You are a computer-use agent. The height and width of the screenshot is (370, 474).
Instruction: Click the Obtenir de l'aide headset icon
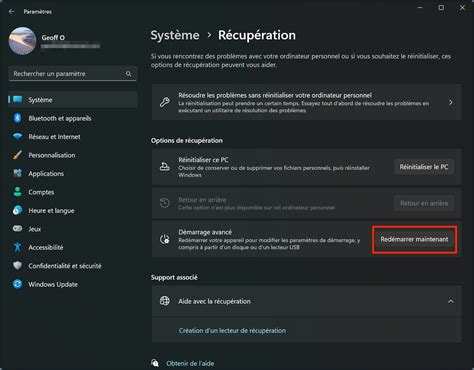(155, 363)
